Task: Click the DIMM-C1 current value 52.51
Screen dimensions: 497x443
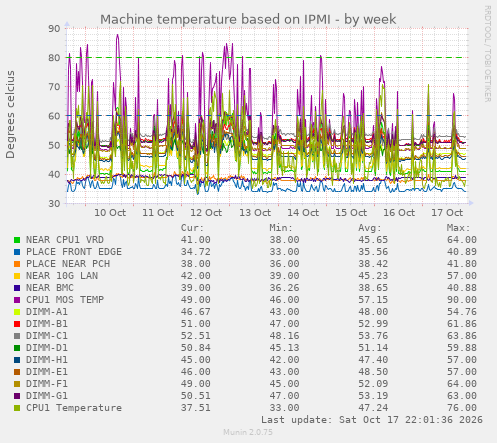Action: pyautogui.click(x=196, y=336)
